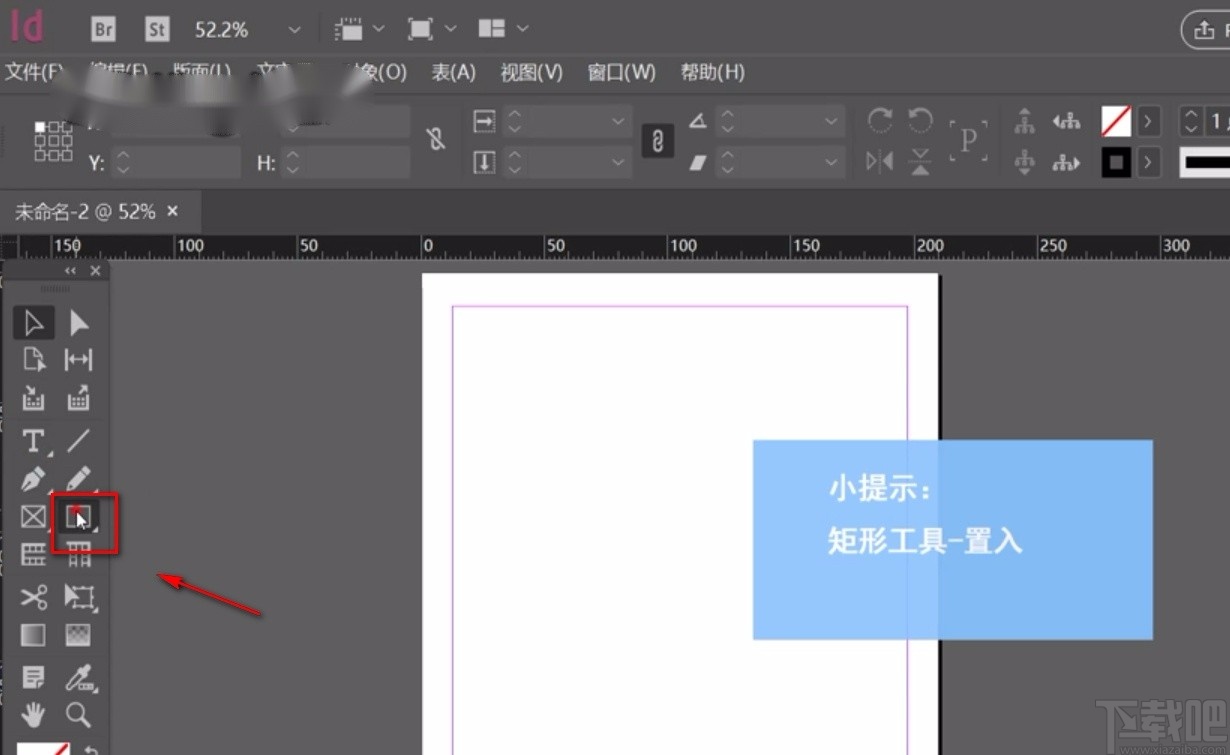Toggle the scale percentage chain link
This screenshot has height=755, width=1230.
pyautogui.click(x=657, y=140)
